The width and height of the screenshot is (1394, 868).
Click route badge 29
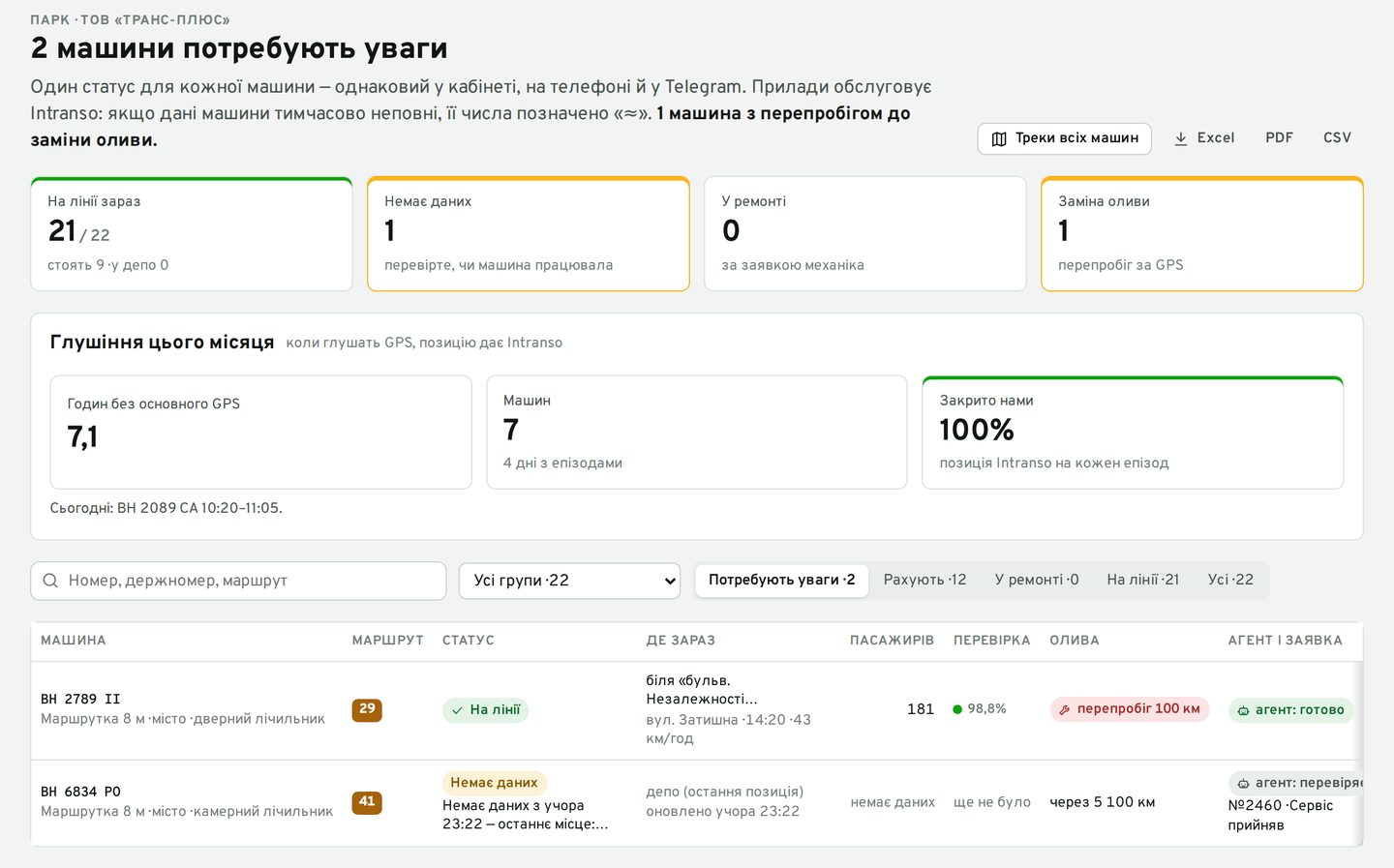[367, 709]
